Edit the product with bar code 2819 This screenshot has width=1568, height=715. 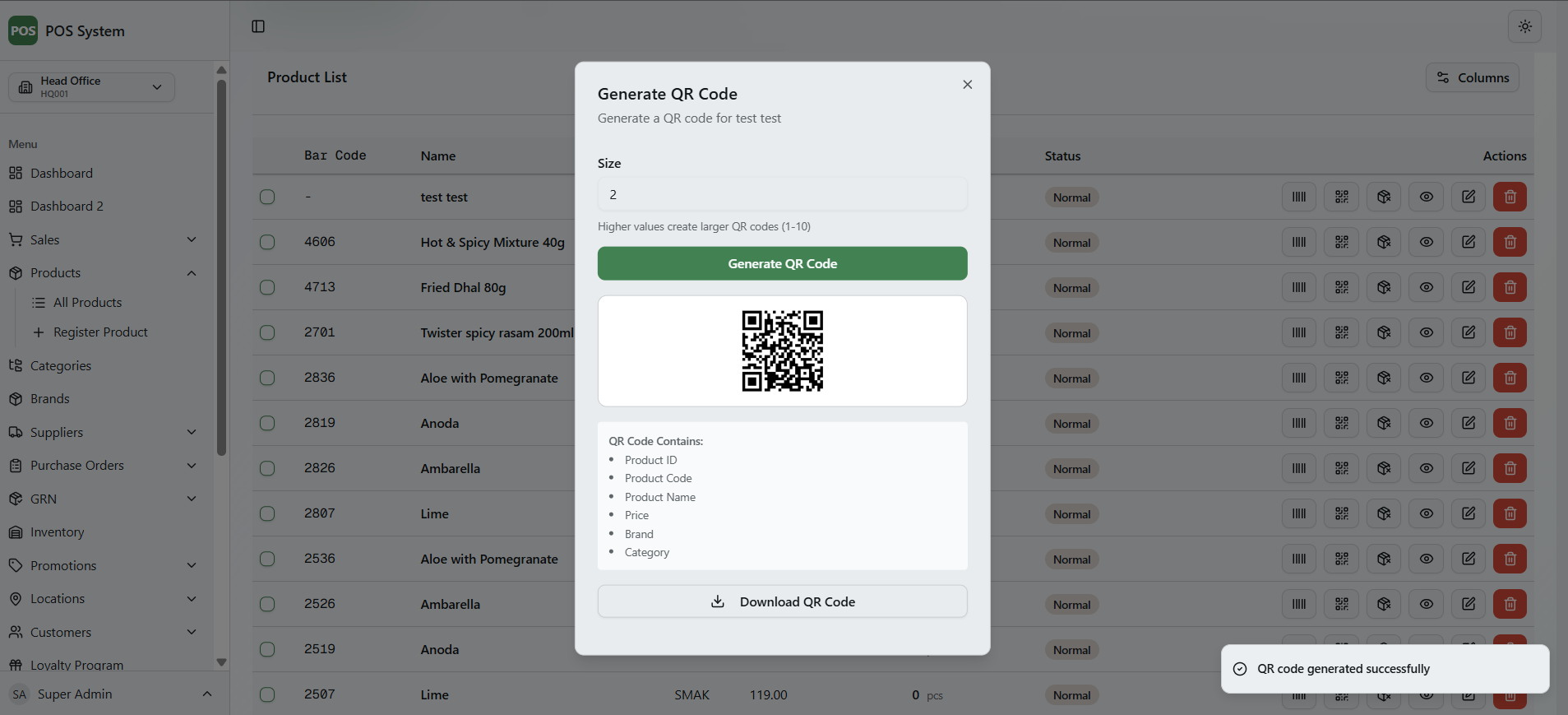[1468, 423]
